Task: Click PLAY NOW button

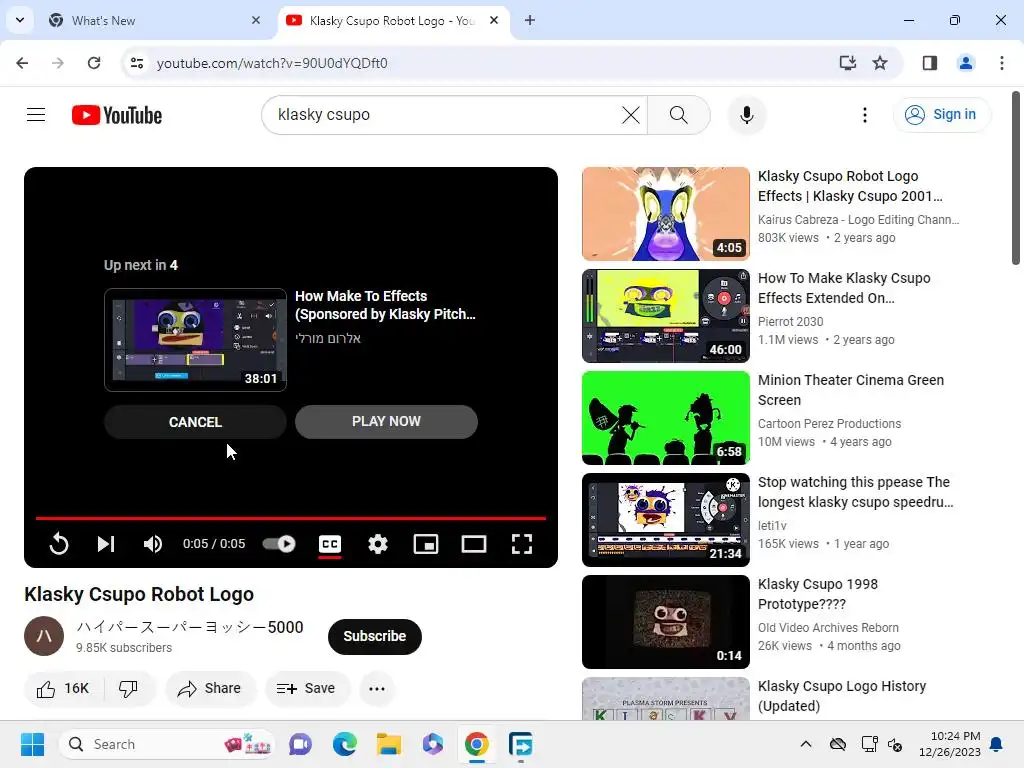Action: point(387,421)
